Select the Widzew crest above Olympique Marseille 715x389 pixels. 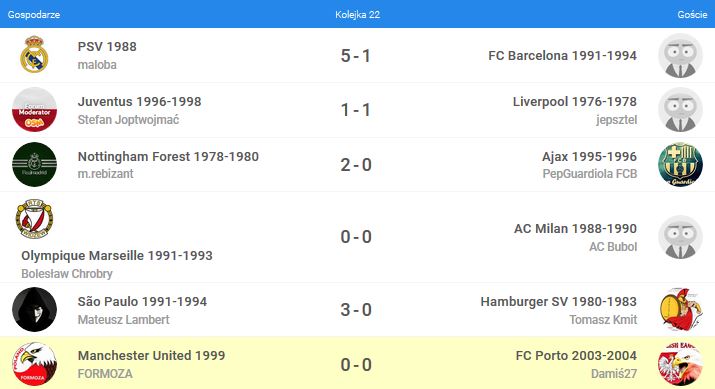tap(34, 219)
